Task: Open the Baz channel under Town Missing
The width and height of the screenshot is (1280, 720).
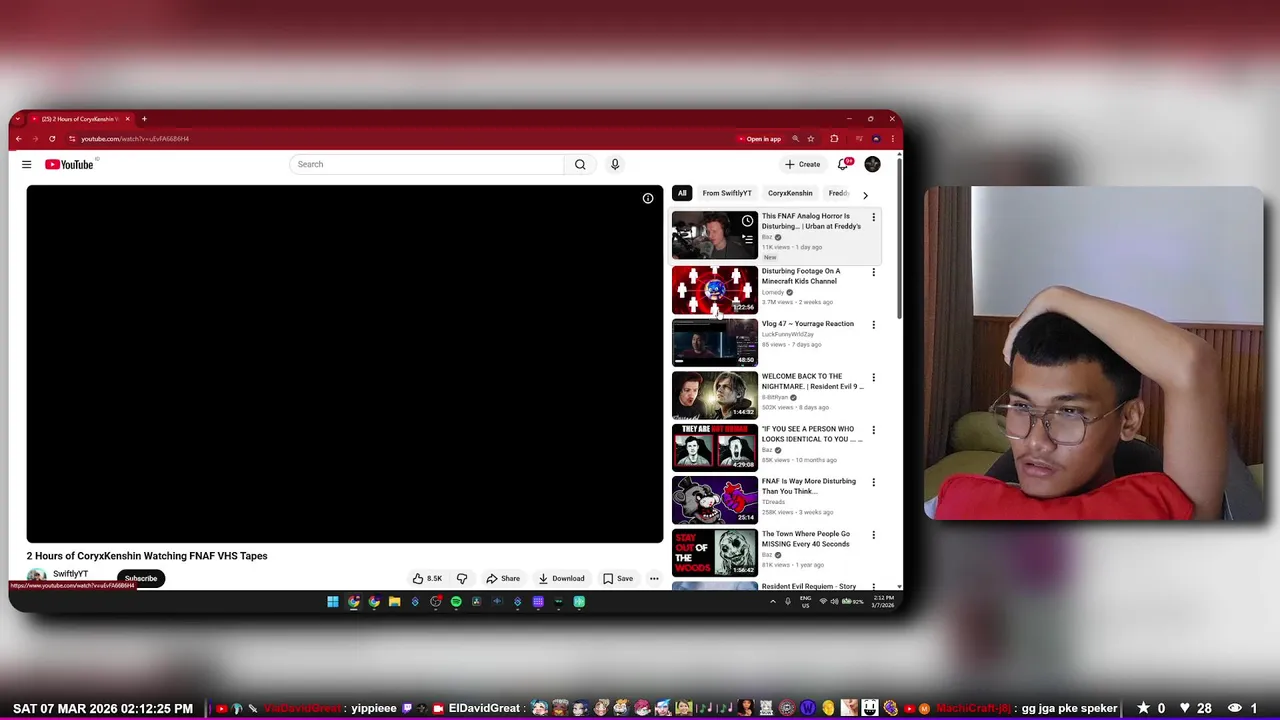Action: (767, 555)
